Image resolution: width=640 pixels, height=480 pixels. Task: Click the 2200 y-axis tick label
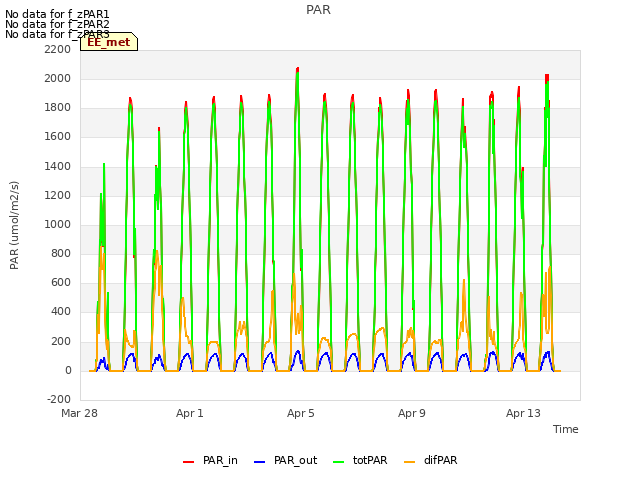58,49
